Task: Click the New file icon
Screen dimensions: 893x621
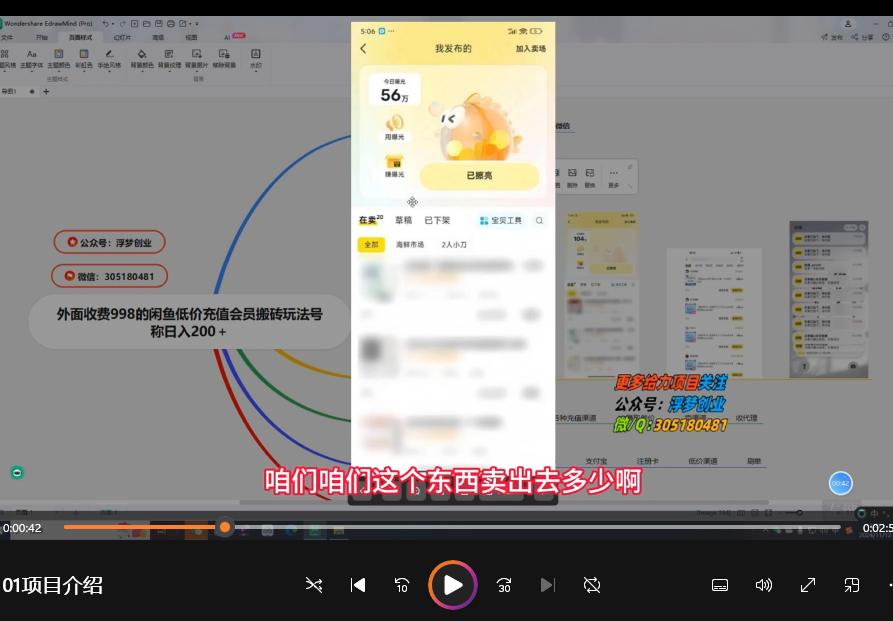Action: point(134,23)
